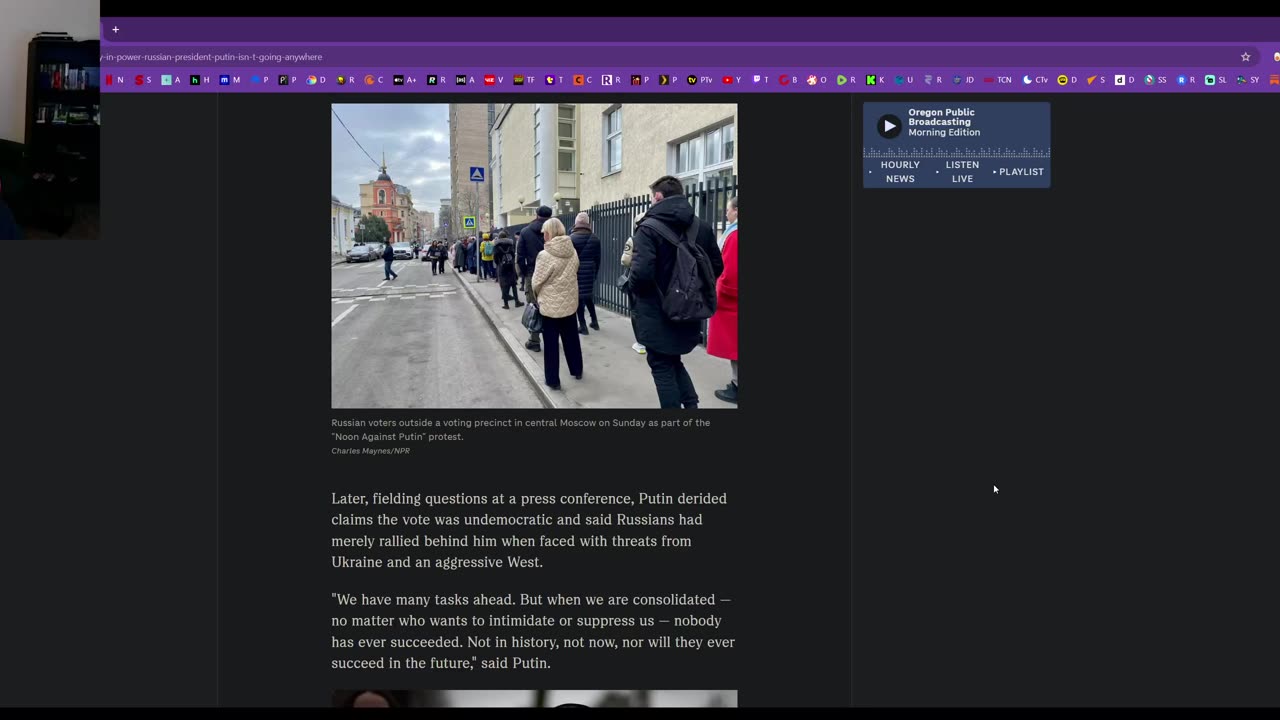Open the Crunchyroll orange C bookmark
This screenshot has height=720, width=1280.
point(374,80)
